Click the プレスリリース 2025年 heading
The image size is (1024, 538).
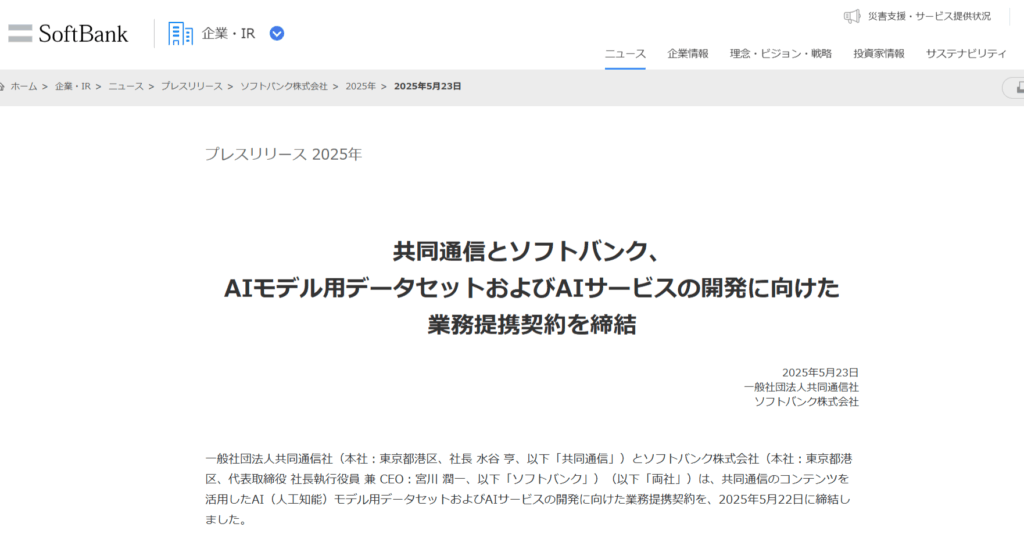coord(283,154)
